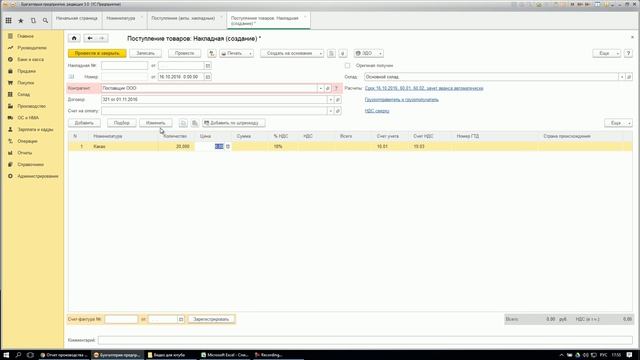Open calendar for Счет-фактура date field
The height and width of the screenshot is (360, 640).
(x=181, y=319)
